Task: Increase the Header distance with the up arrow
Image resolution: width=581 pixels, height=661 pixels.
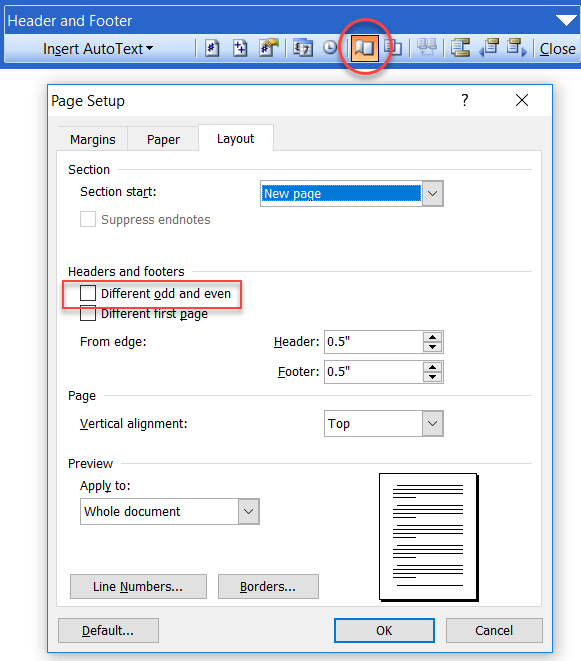Action: pos(433,337)
